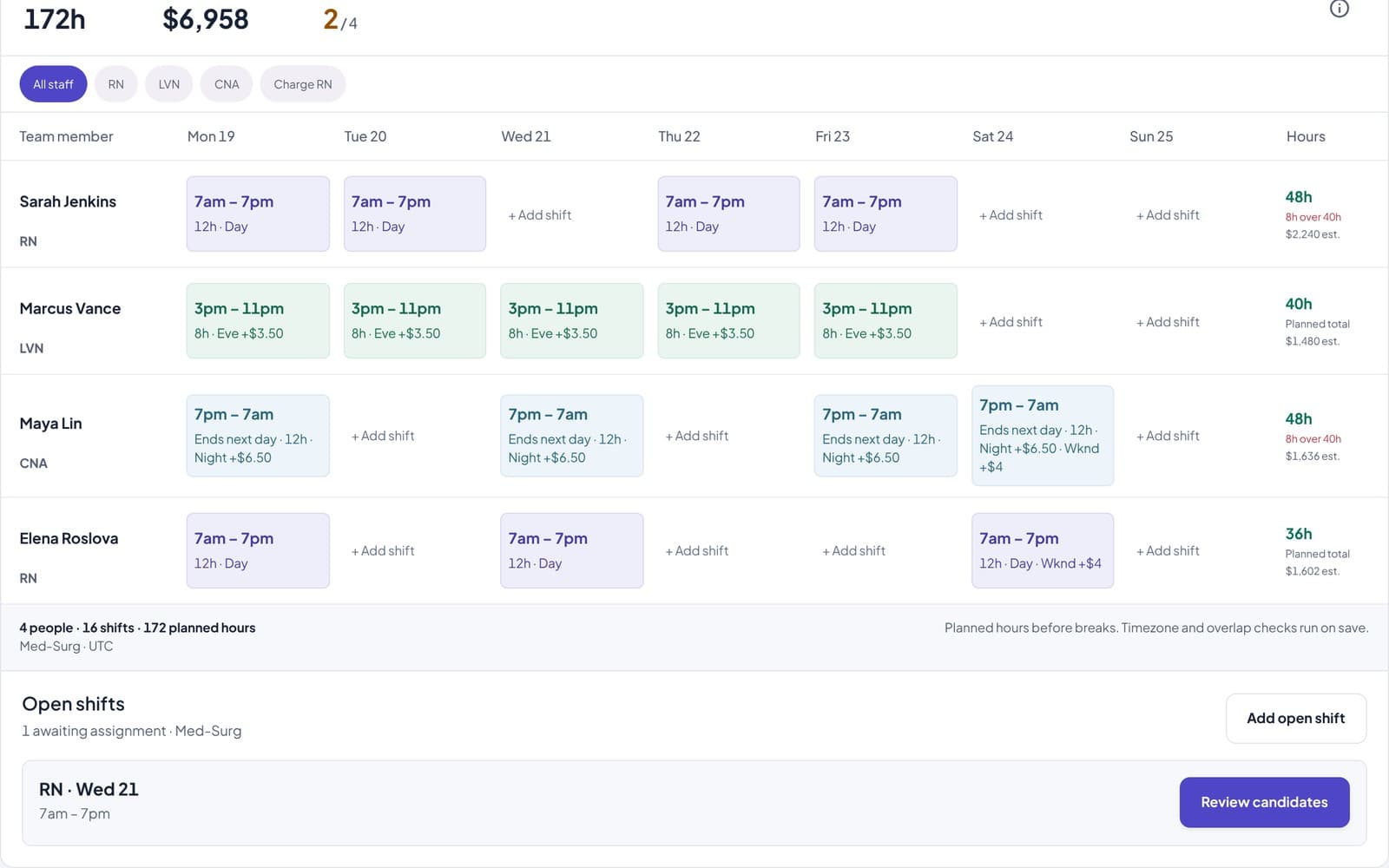
Task: Click Marcus Vance's 40h hours total
Action: pos(1299,304)
